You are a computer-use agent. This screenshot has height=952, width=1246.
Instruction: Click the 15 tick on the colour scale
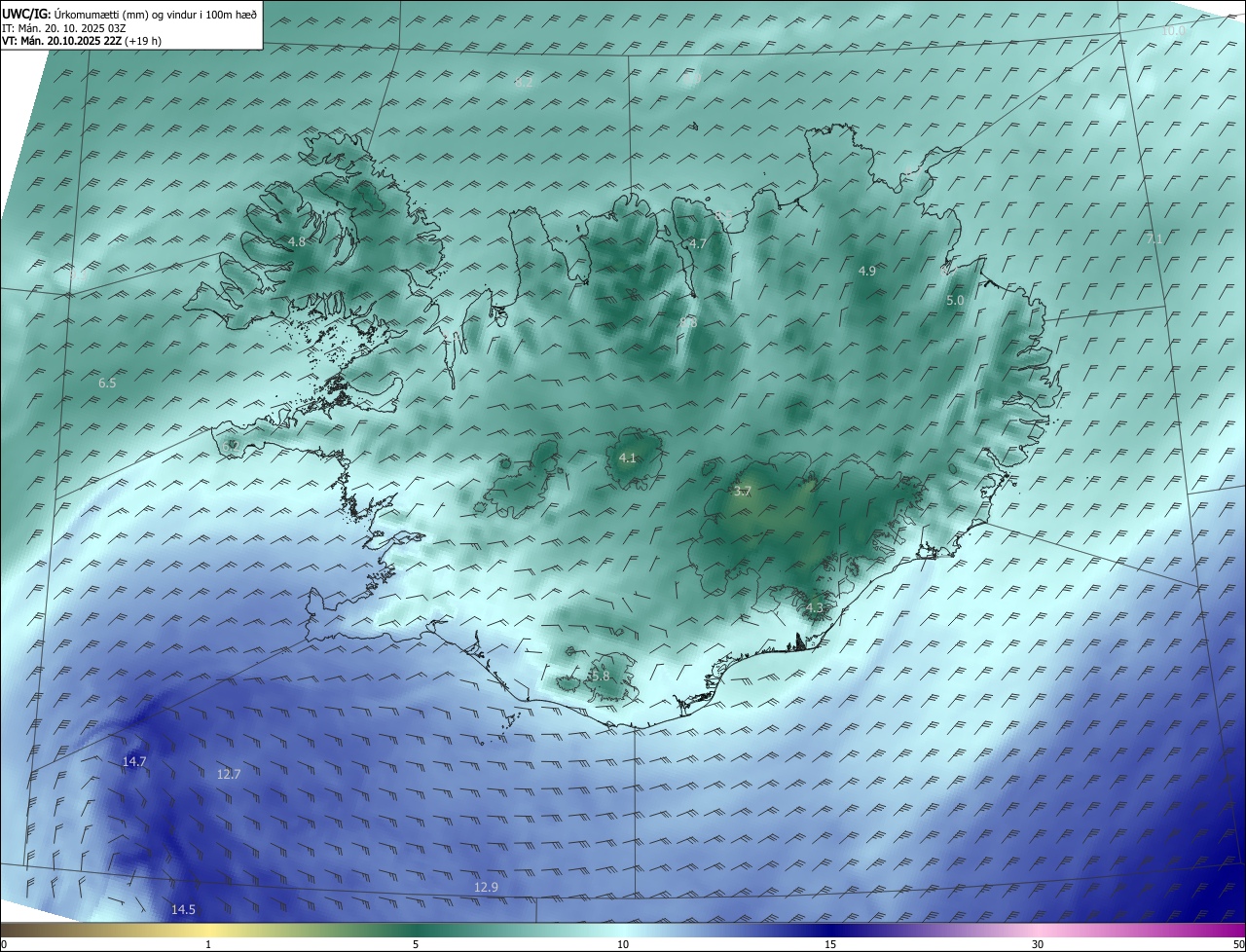(x=830, y=944)
